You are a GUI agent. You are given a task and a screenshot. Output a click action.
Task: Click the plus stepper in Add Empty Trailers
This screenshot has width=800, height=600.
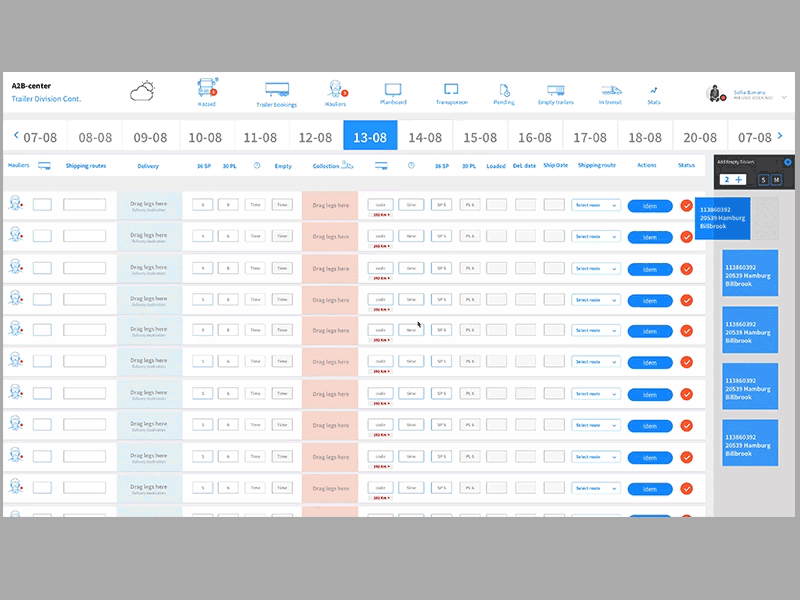coord(737,177)
